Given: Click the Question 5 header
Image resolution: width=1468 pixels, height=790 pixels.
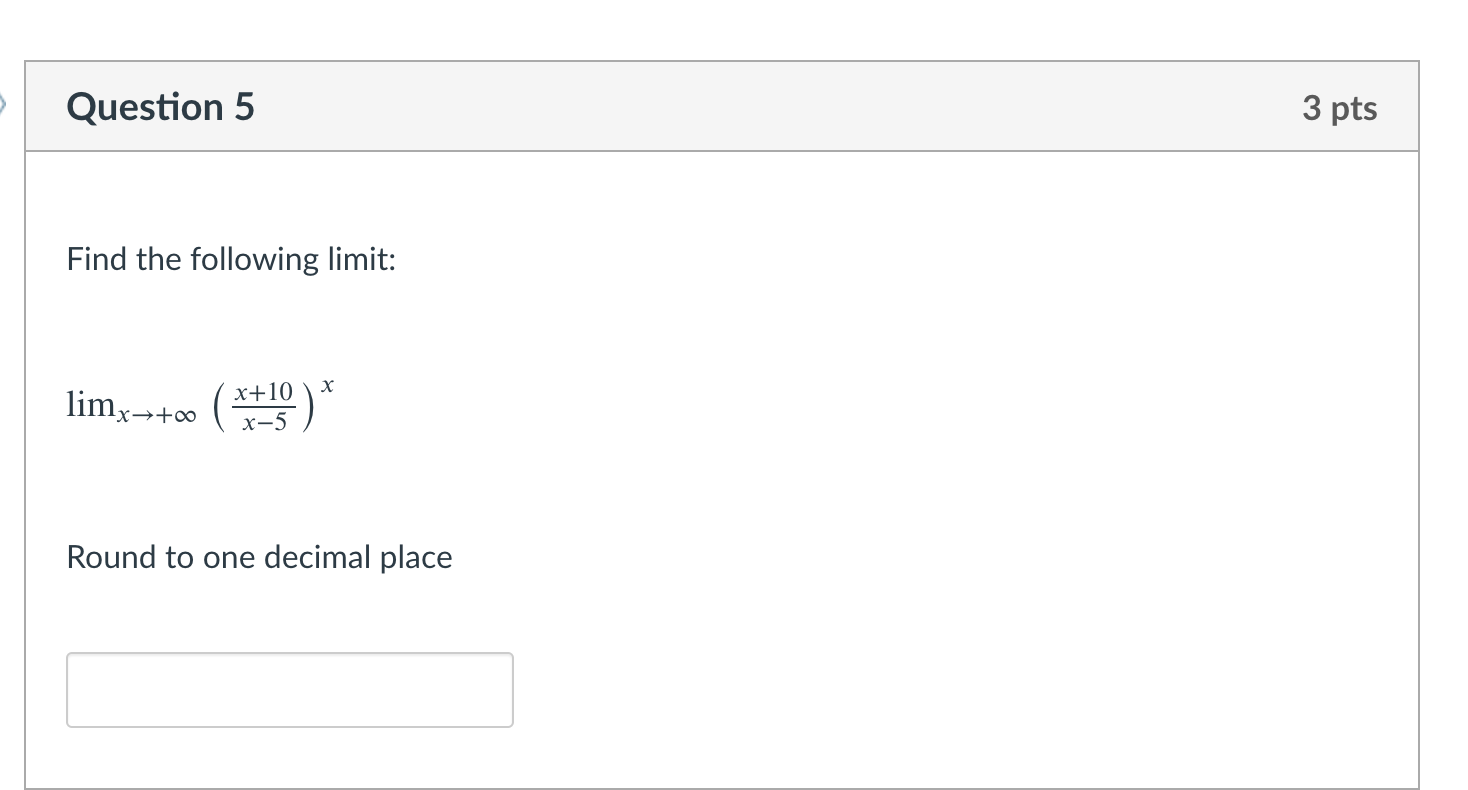Looking at the screenshot, I should tap(160, 106).
